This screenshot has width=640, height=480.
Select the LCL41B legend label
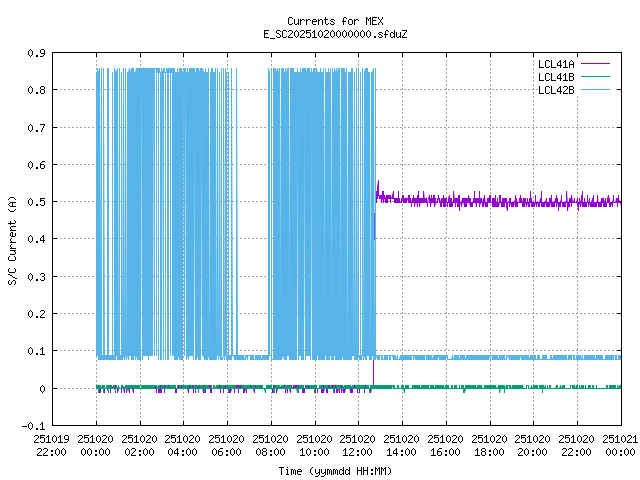[x=556, y=76]
